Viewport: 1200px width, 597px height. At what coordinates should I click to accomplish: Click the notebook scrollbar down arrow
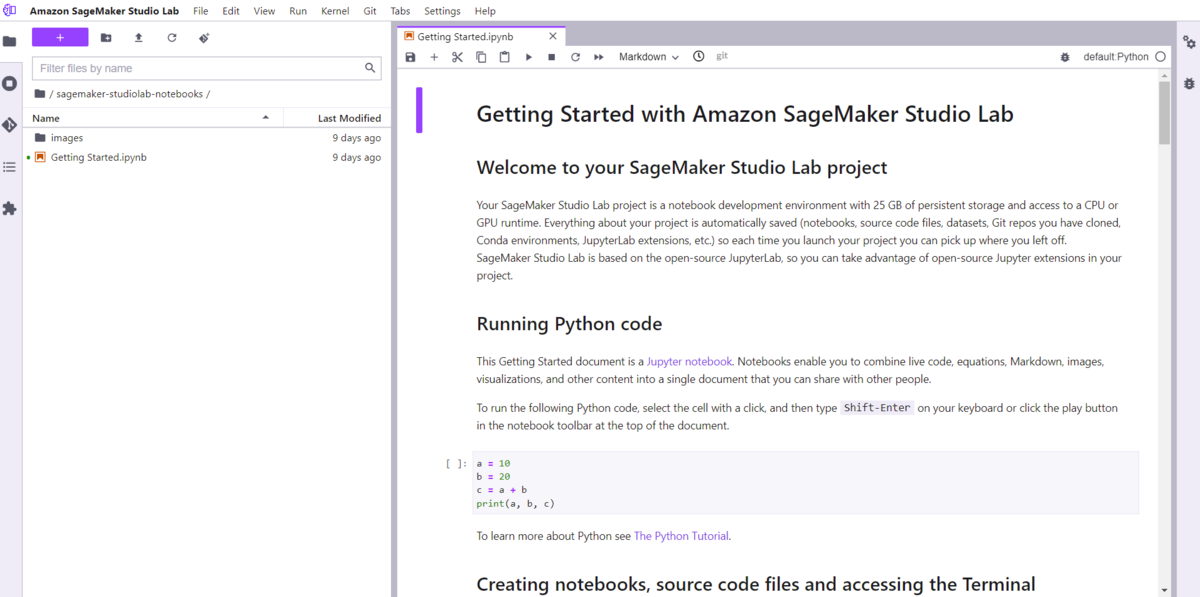point(1164,590)
